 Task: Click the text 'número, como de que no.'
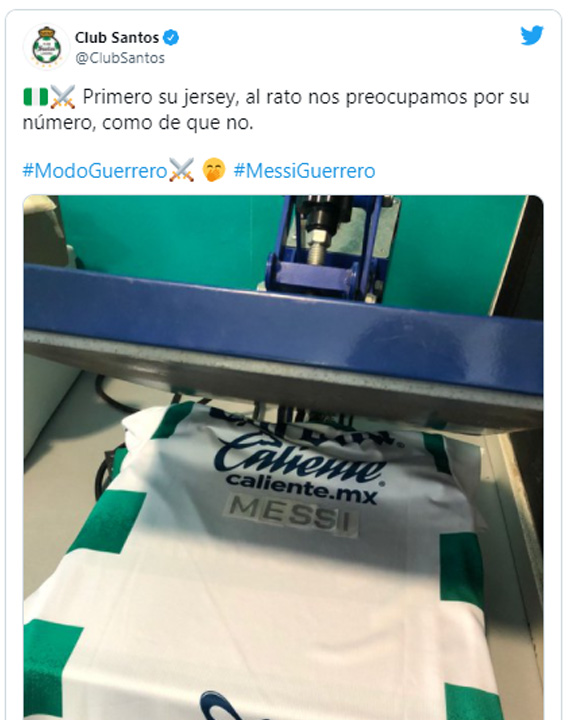pyautogui.click(x=138, y=123)
